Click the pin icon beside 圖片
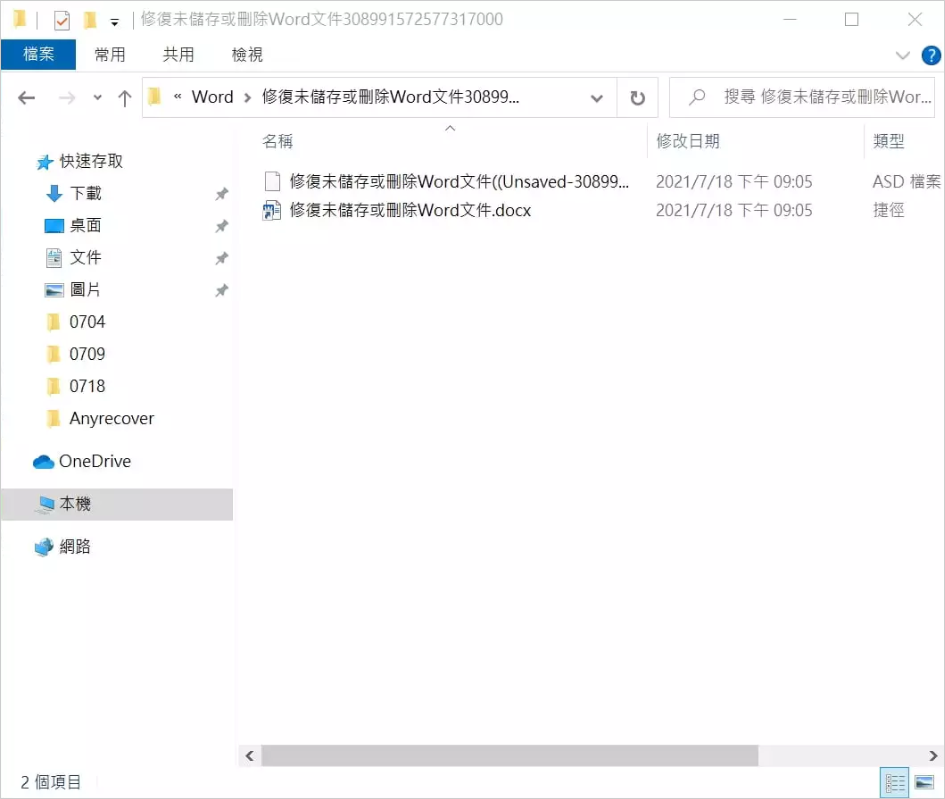The height and width of the screenshot is (799, 945). (x=222, y=290)
